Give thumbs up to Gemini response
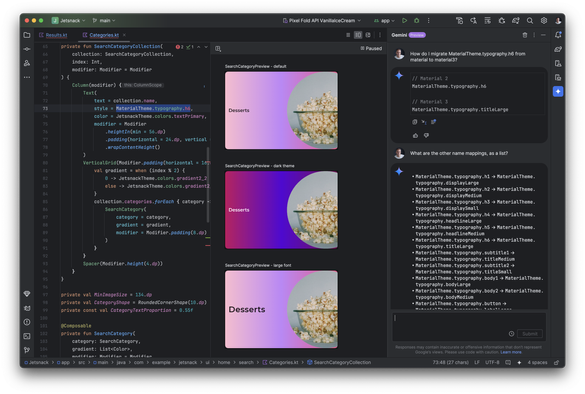This screenshot has width=585, height=394. 415,135
